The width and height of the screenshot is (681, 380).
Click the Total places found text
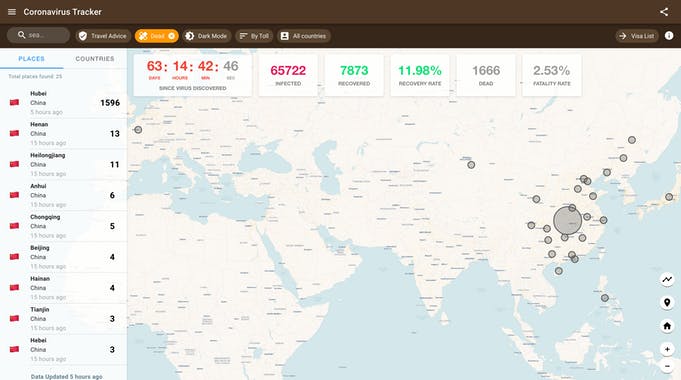(35, 76)
